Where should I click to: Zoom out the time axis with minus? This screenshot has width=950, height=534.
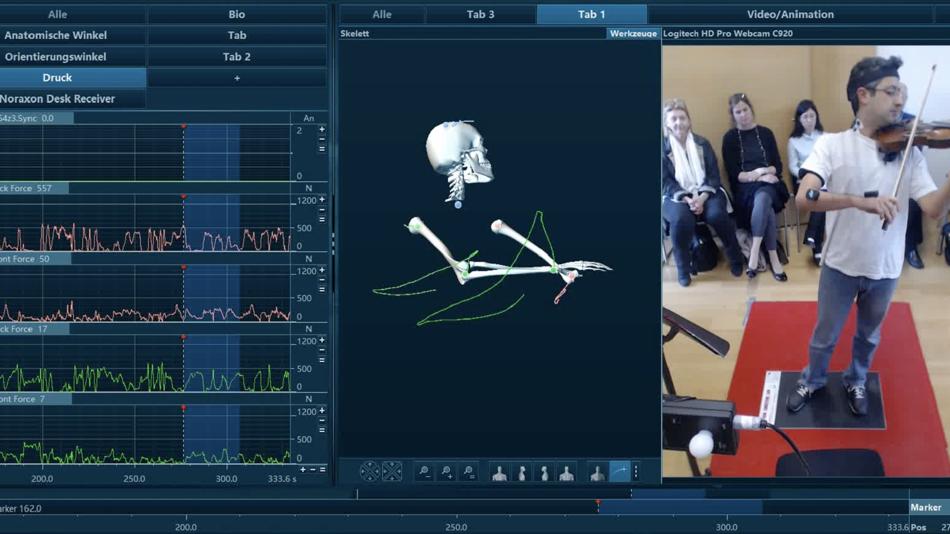click(313, 470)
